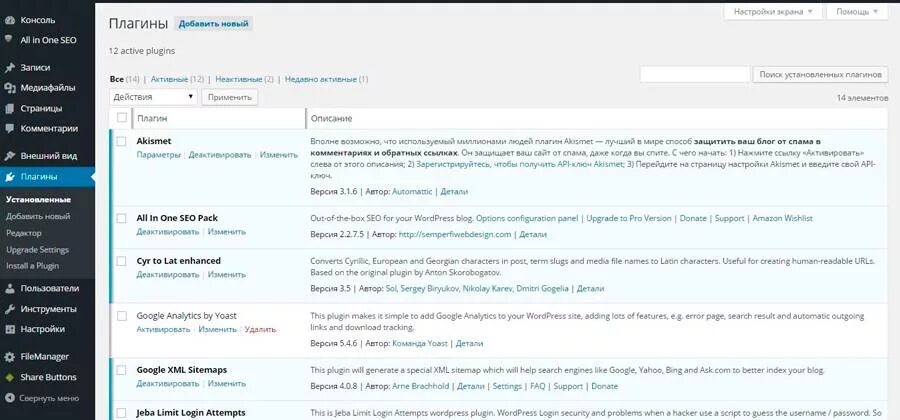Click the All in One SEO shield icon

[9, 40]
